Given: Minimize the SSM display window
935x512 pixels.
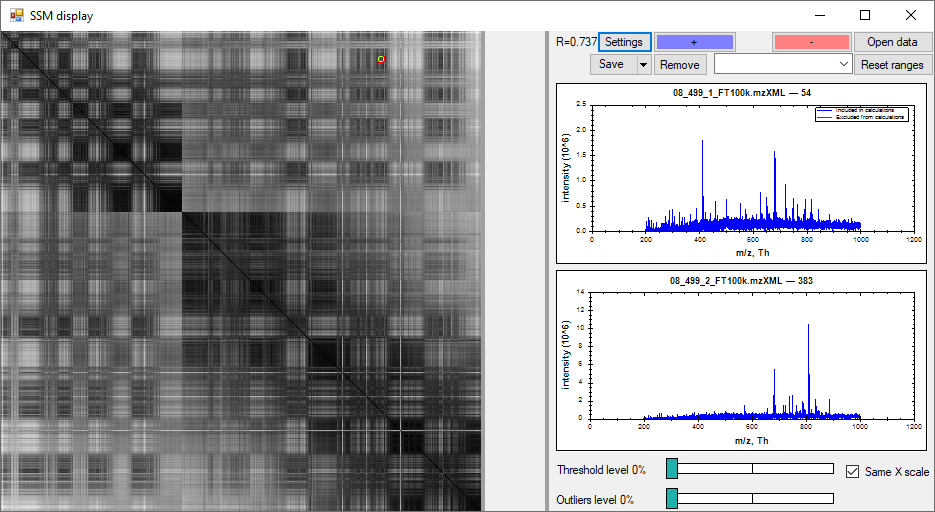Looking at the screenshot, I should [820, 15].
